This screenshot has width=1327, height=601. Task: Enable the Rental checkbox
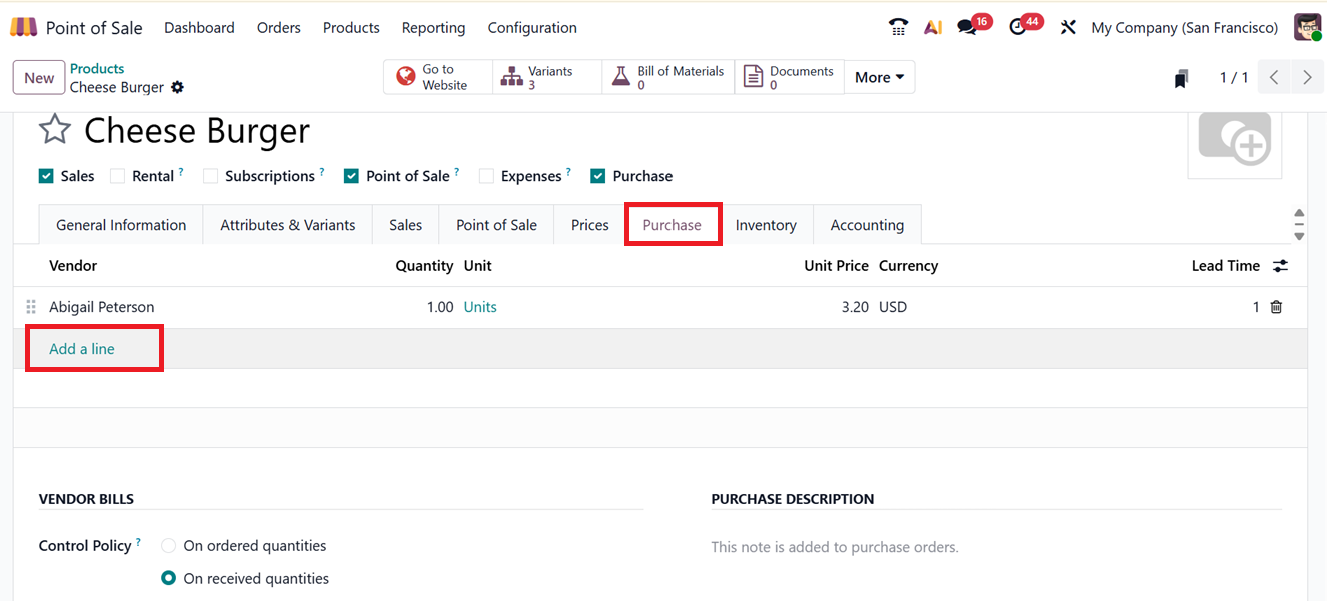pos(116,175)
